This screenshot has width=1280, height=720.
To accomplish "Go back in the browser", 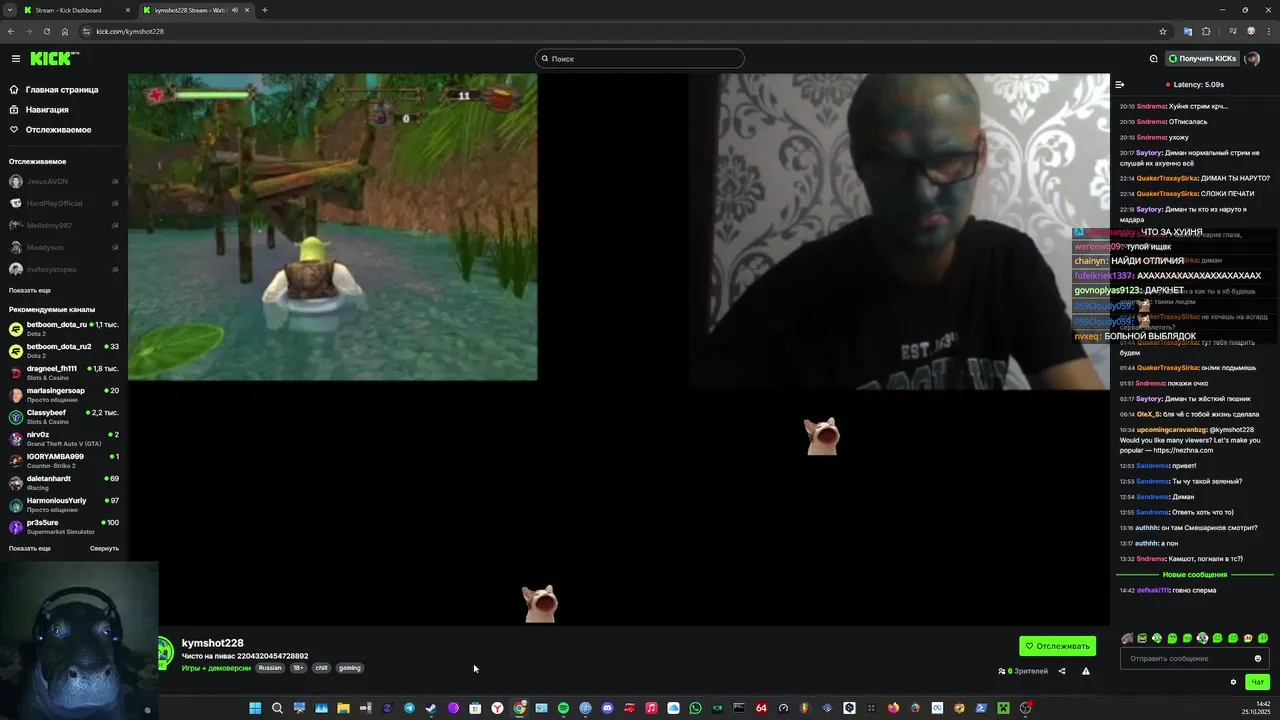I will click(11, 31).
